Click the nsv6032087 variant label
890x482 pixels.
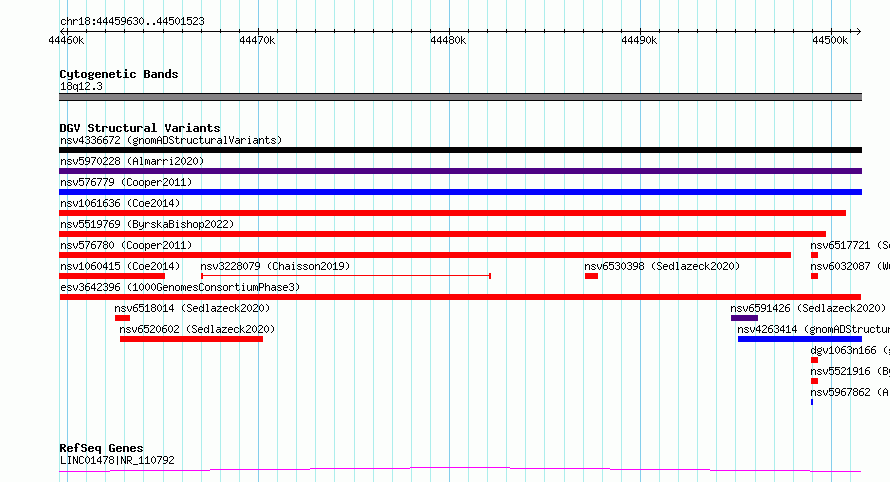850,266
